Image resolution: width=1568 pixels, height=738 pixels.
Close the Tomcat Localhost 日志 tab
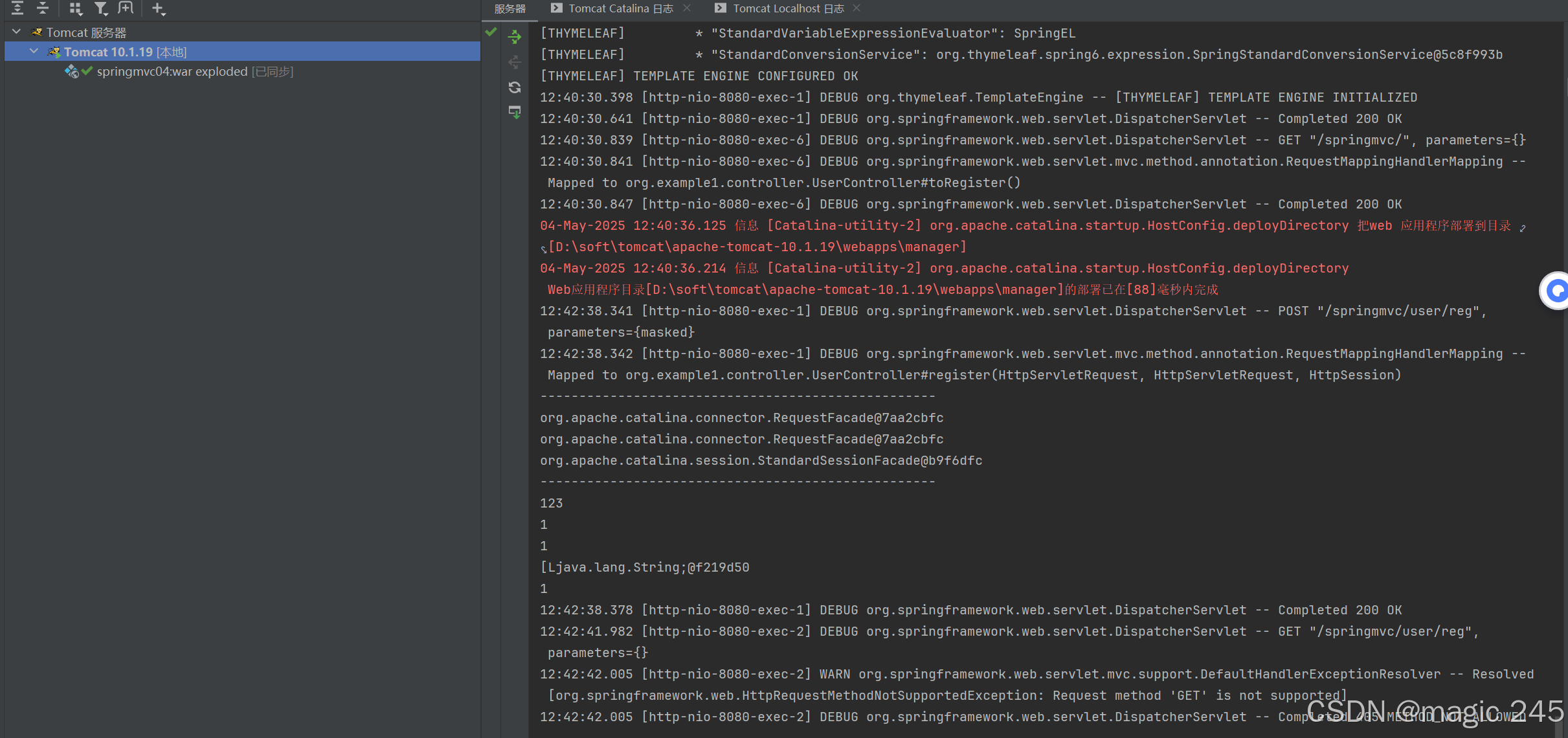pos(857,8)
